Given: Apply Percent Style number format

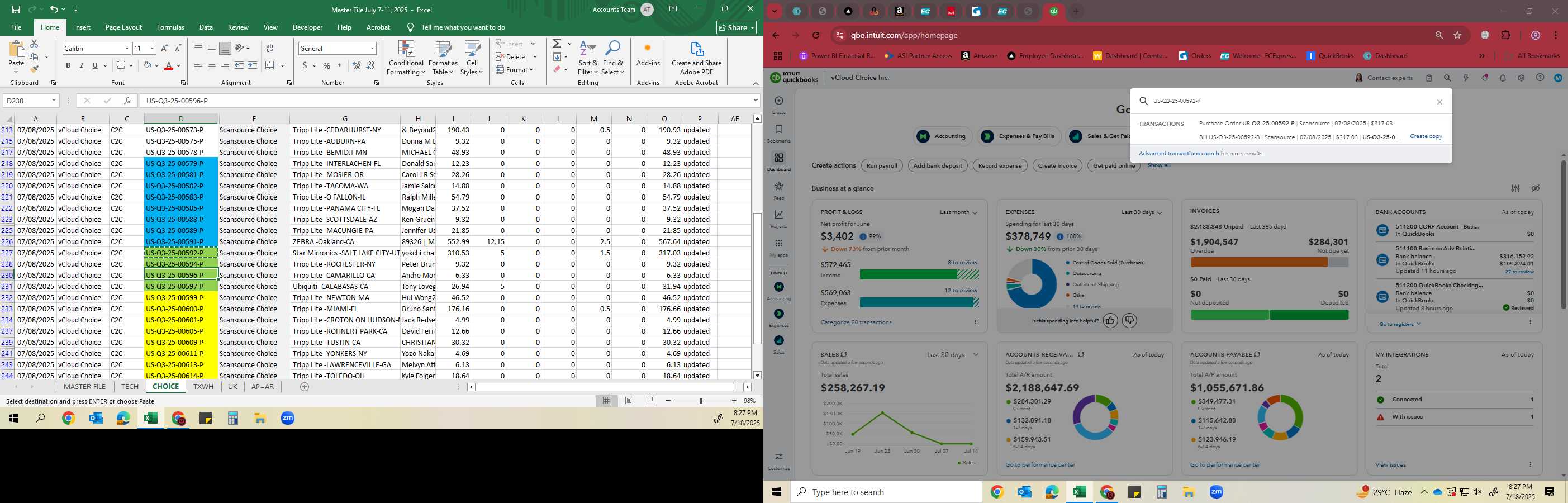Looking at the screenshot, I should point(327,66).
